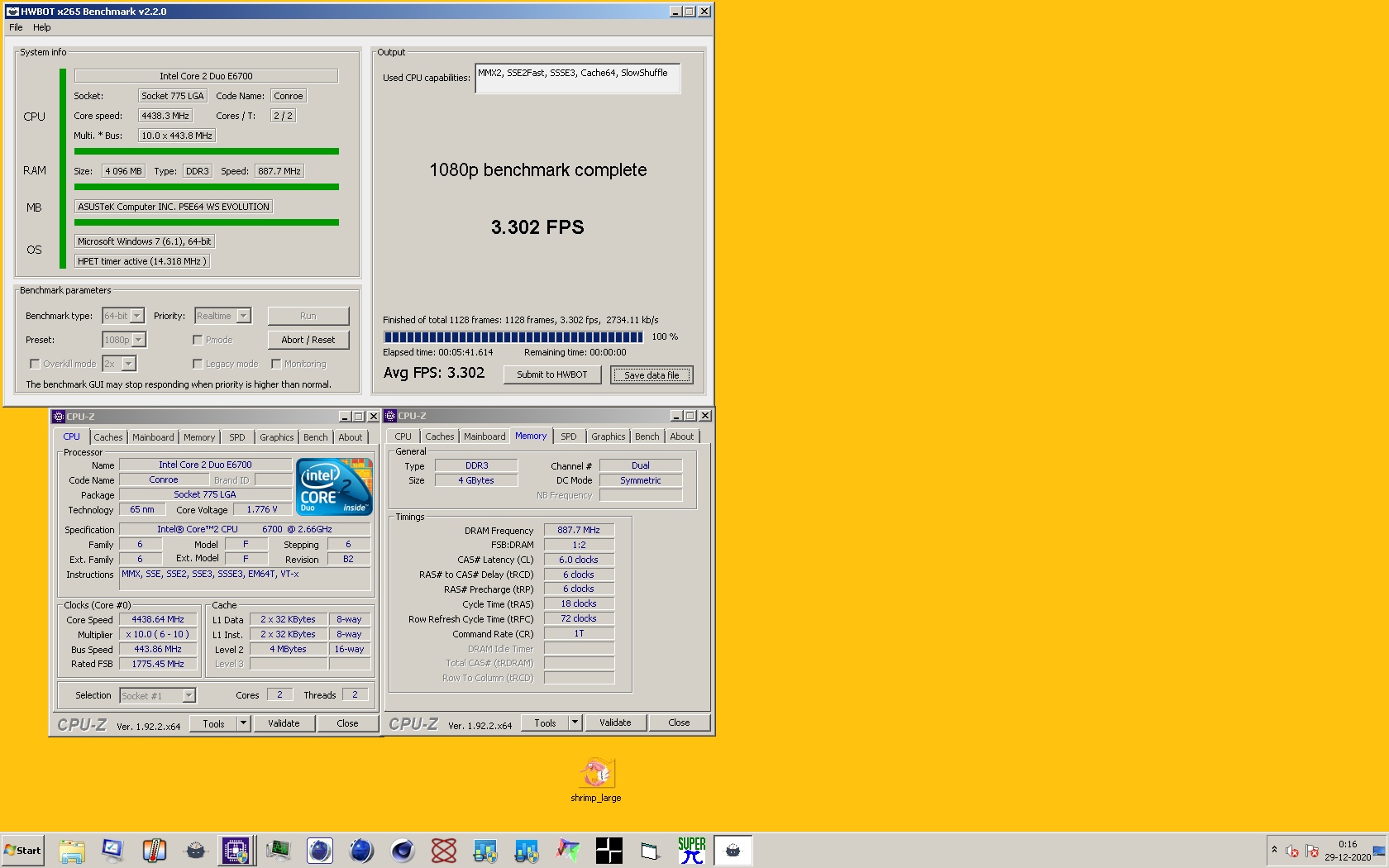
Task: Click the framed blue sphere taskbar icon
Action: tap(319, 851)
